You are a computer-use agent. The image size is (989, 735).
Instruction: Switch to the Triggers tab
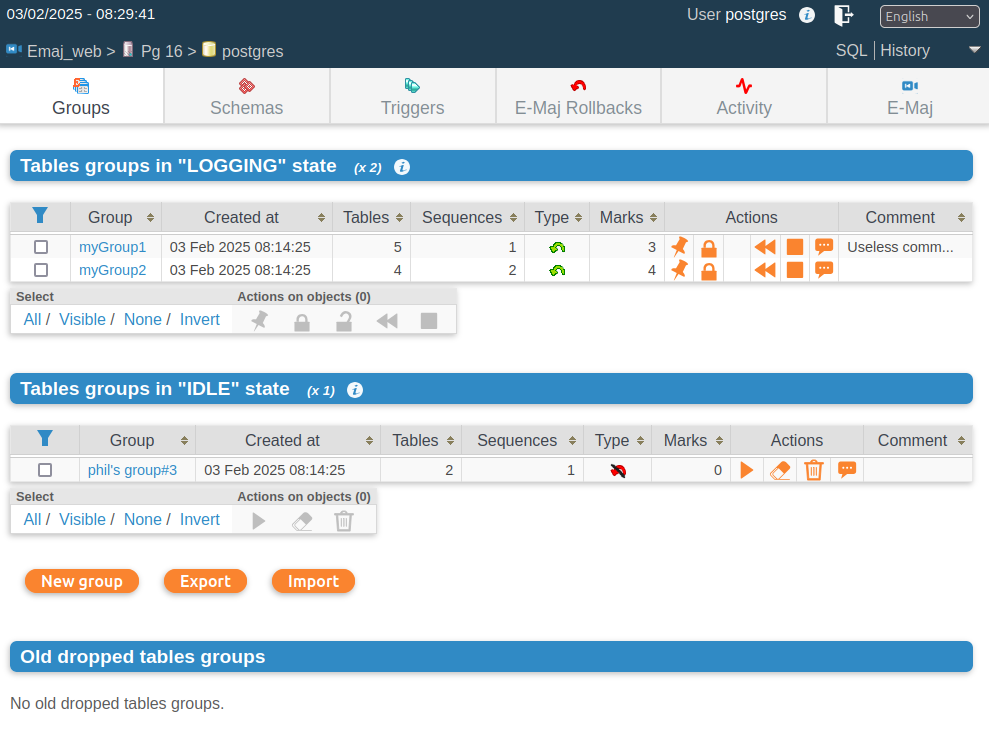point(413,97)
